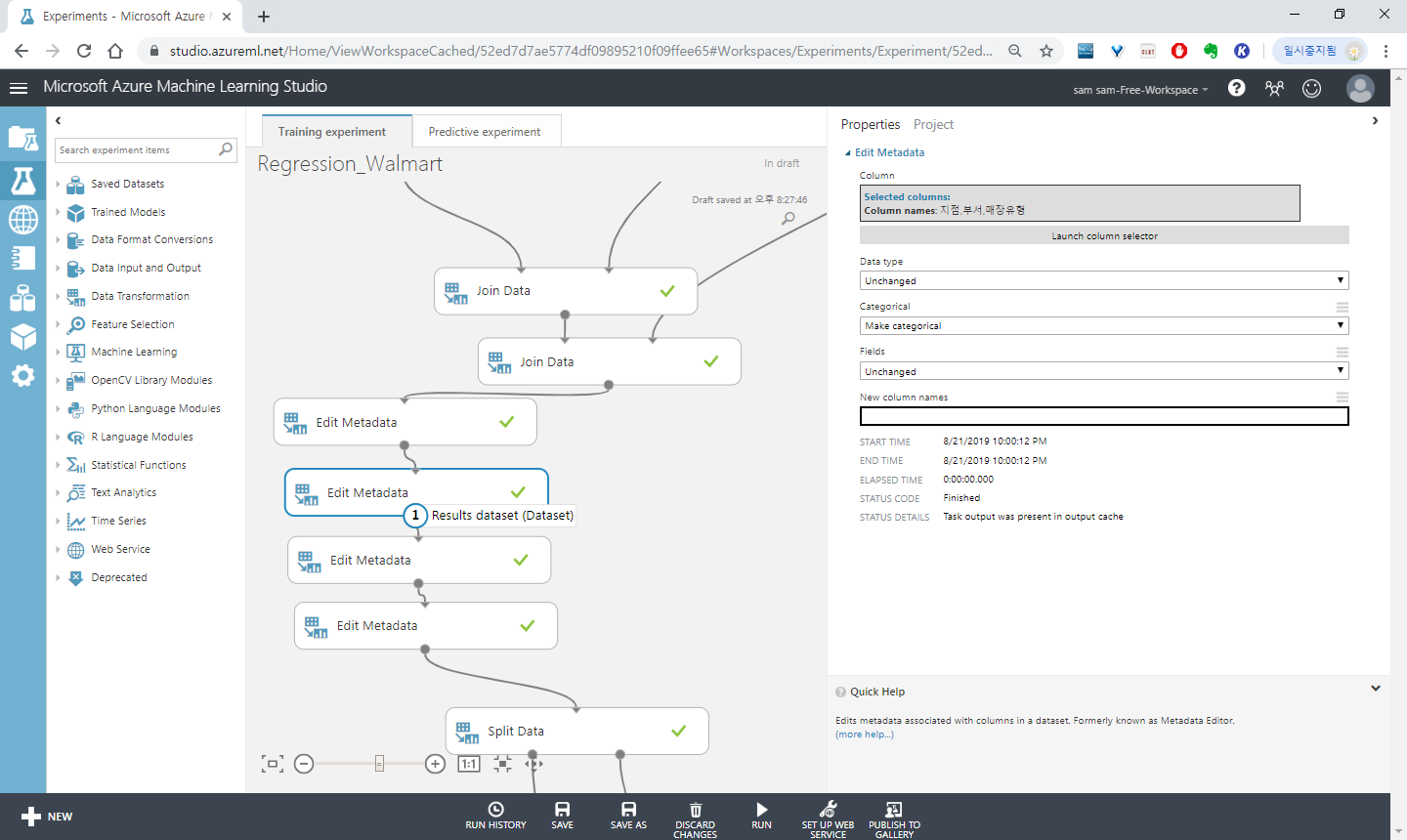Expand the Trained Models category
Screen dimensions: 1407x840
[x=58, y=212]
